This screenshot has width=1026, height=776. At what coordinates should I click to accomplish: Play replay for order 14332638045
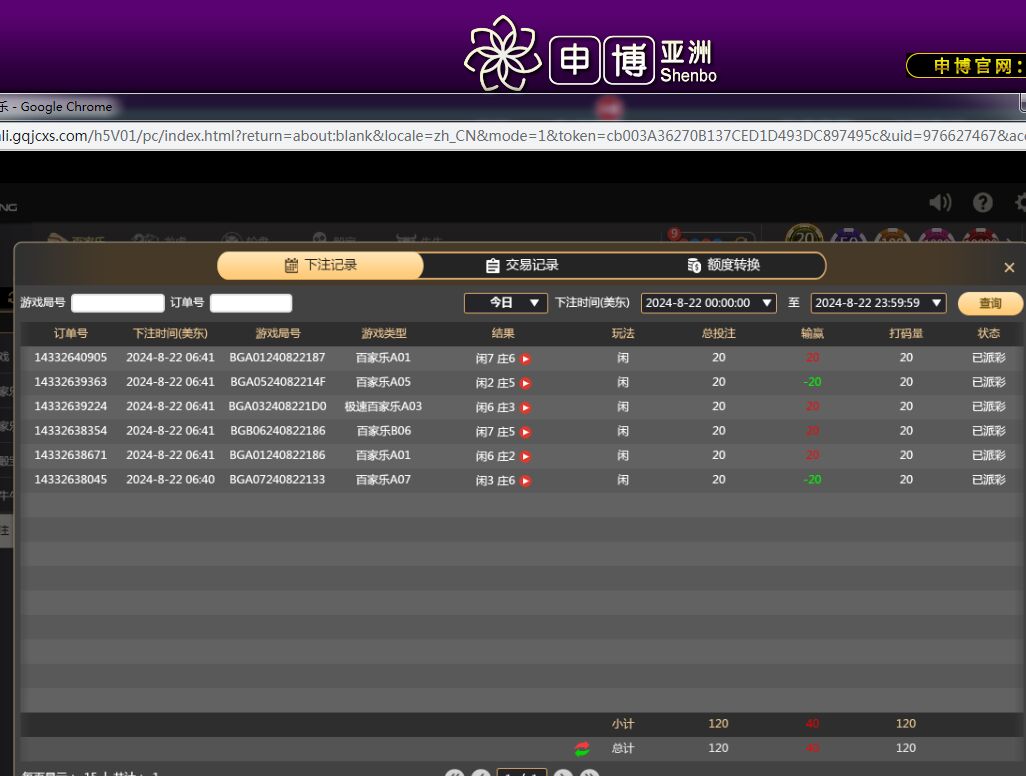525,481
